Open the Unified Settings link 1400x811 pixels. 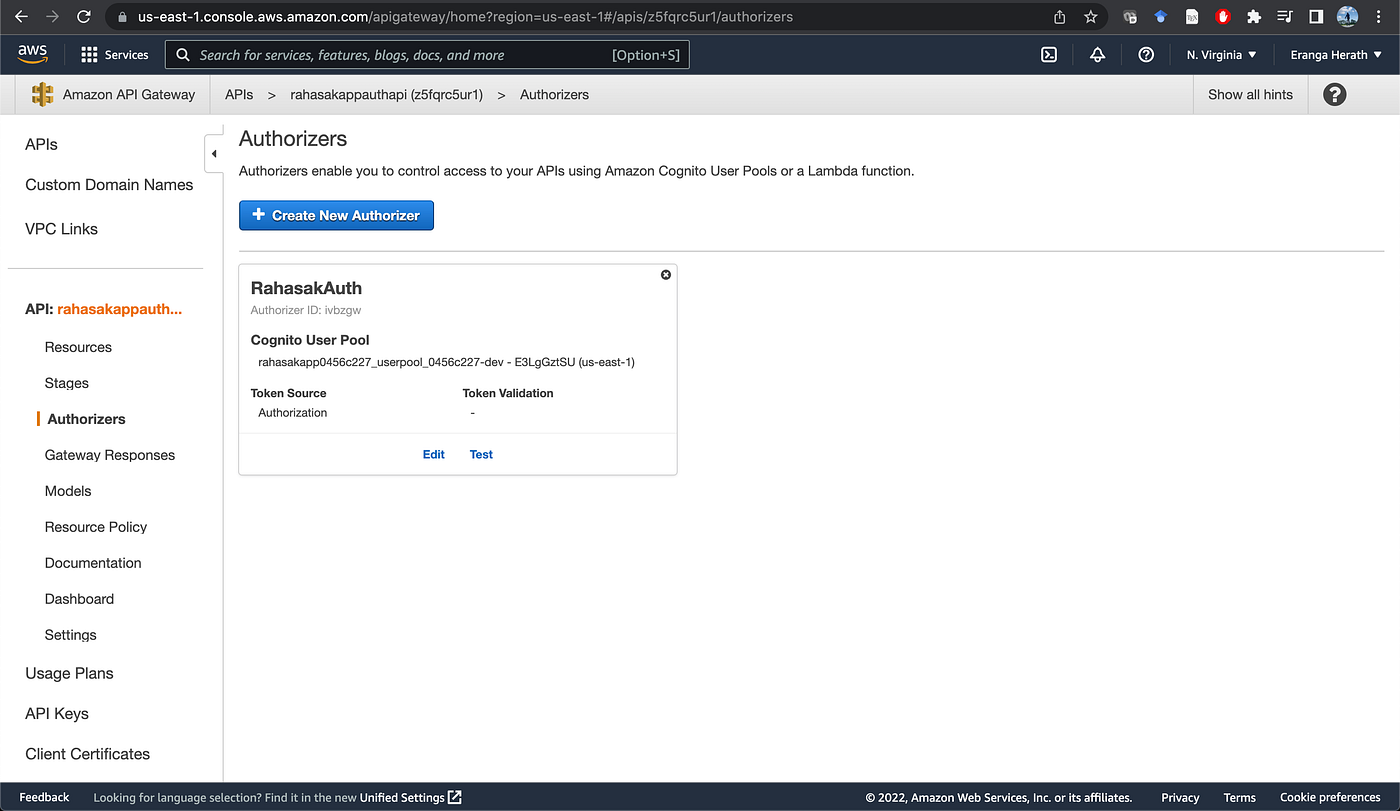click(x=410, y=797)
